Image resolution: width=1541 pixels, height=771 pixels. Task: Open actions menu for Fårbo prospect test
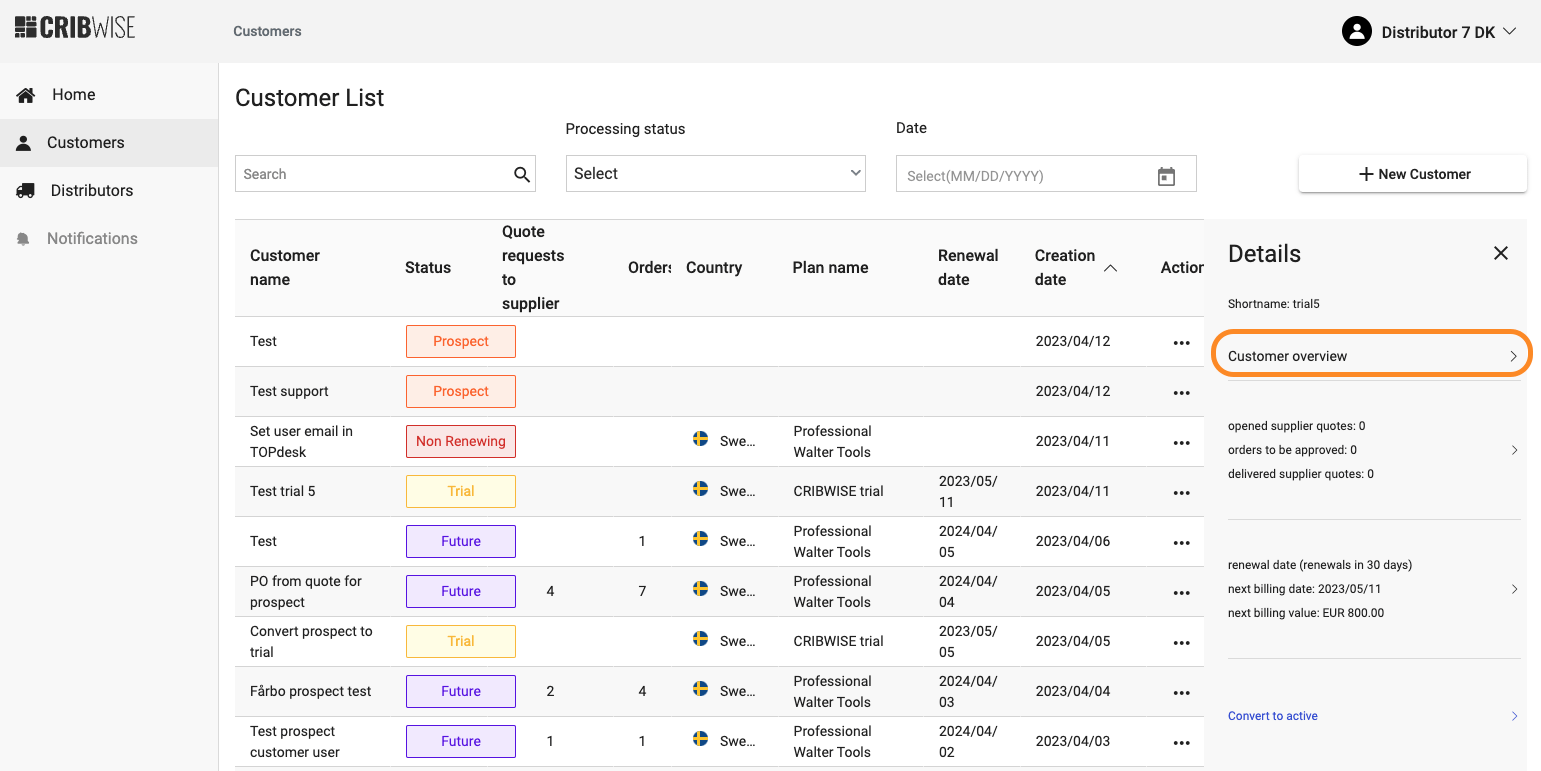point(1181,692)
